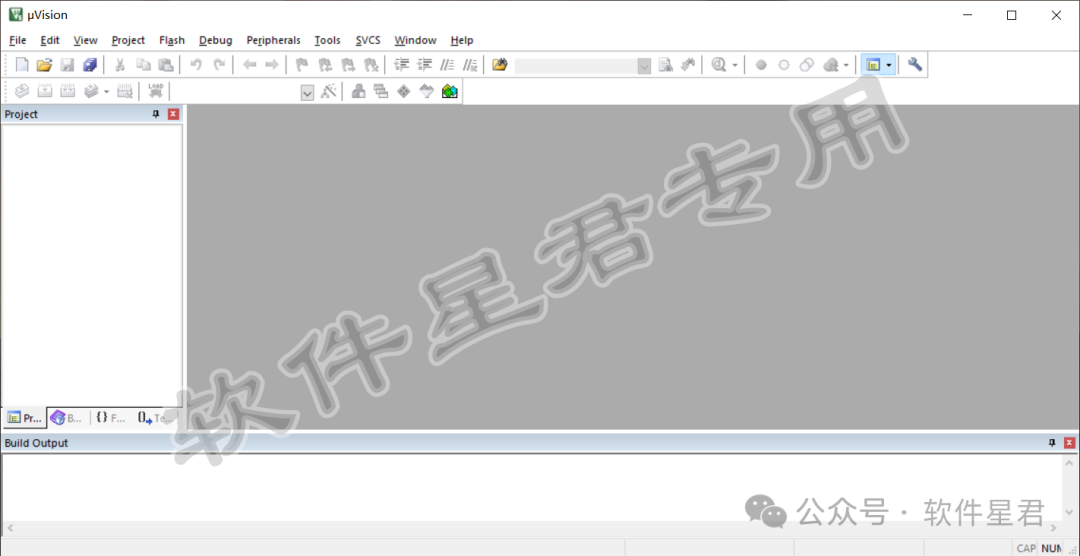The height and width of the screenshot is (556, 1080).
Task: Switch to the Templates tab
Action: 154,418
